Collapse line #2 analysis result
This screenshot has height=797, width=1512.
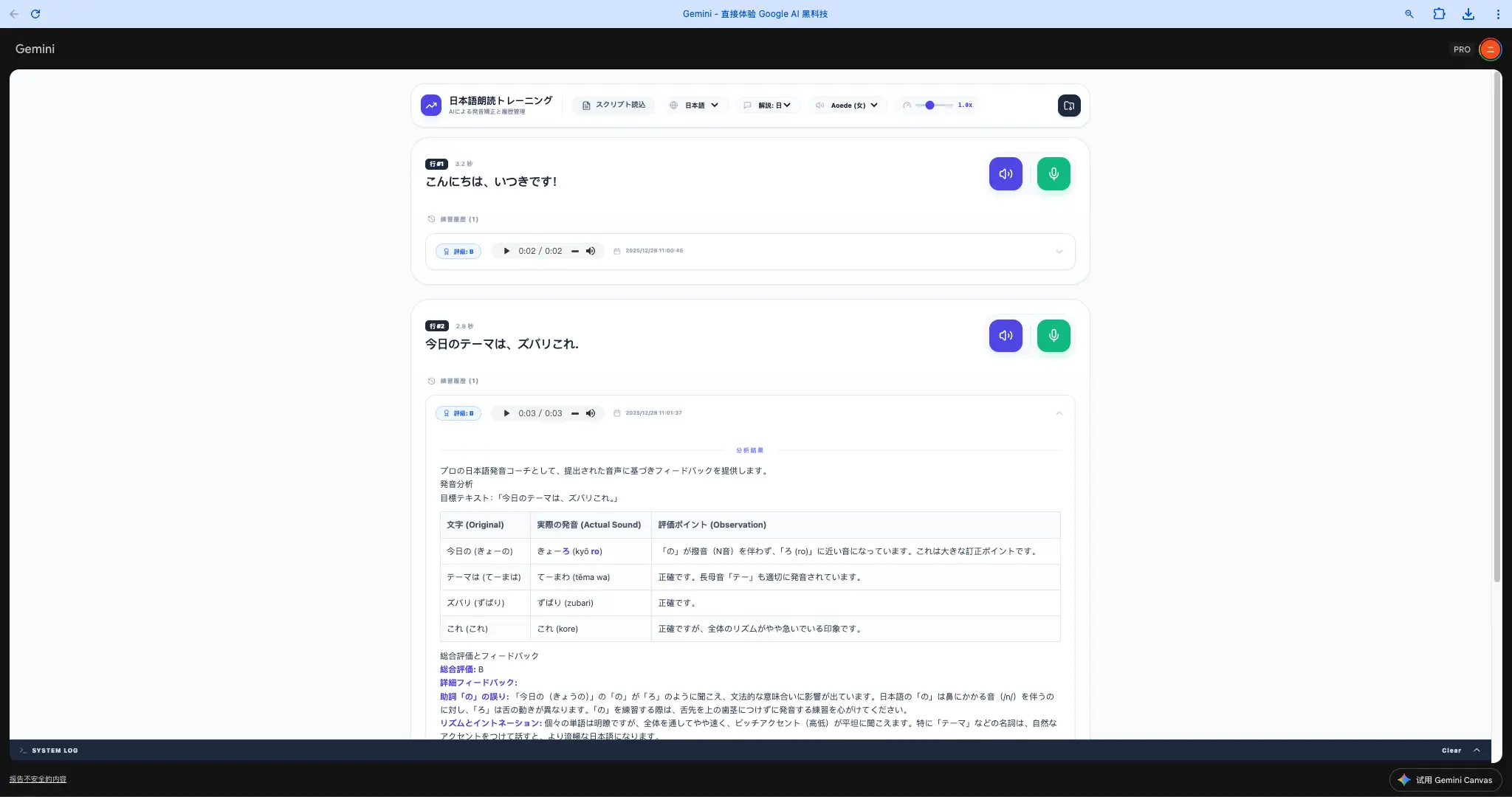[x=1059, y=413]
